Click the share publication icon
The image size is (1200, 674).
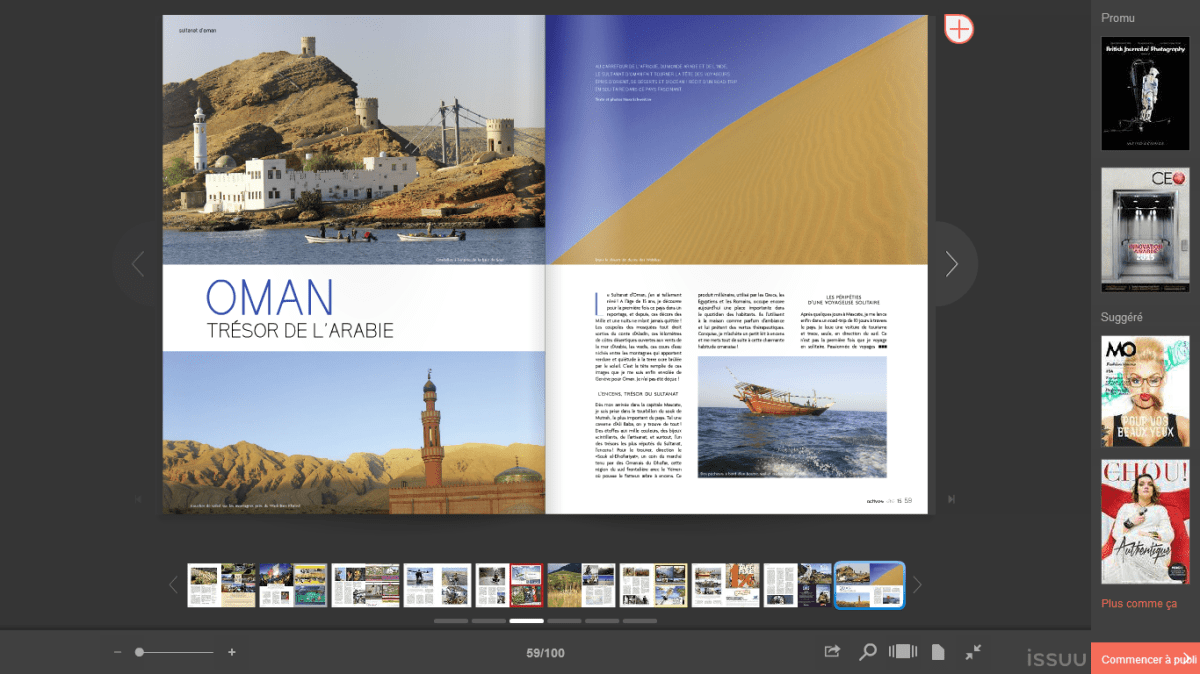pos(832,652)
